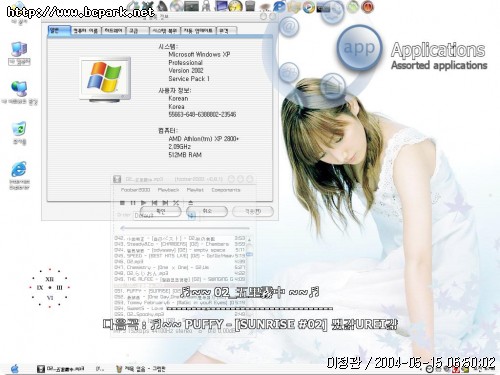The width and height of the screenshot is (500, 375).
Task: Click the 확인 button in System Properties
Action: coord(160,211)
